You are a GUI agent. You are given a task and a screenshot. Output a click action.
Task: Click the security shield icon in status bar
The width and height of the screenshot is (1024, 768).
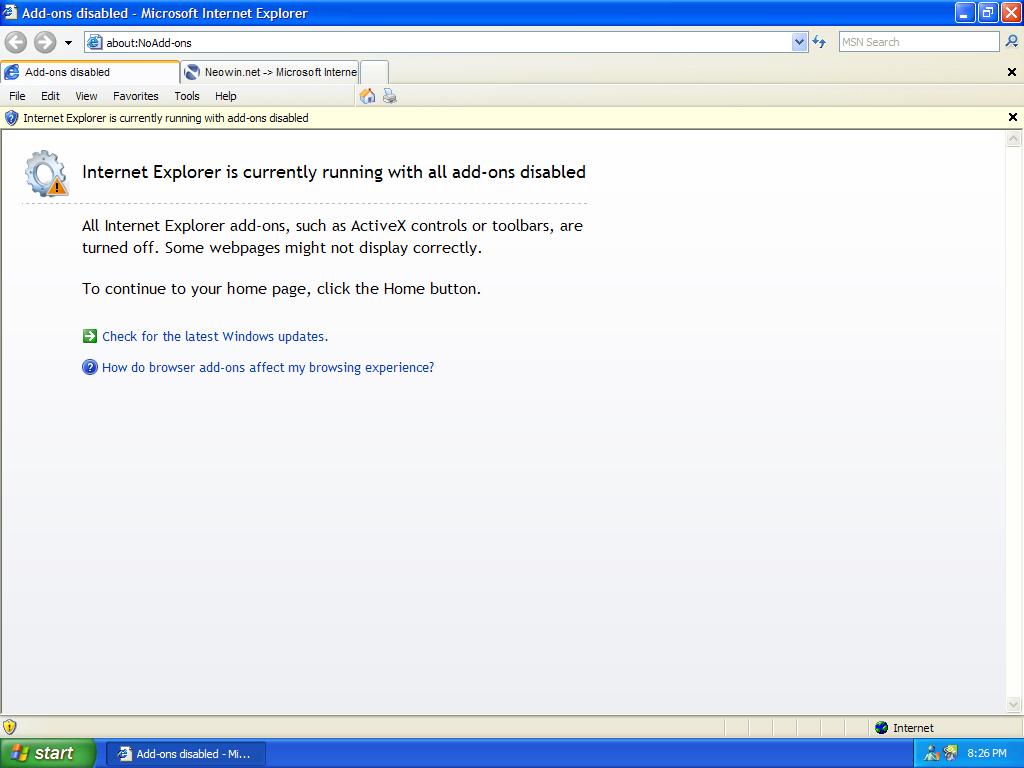pyautogui.click(x=10, y=727)
